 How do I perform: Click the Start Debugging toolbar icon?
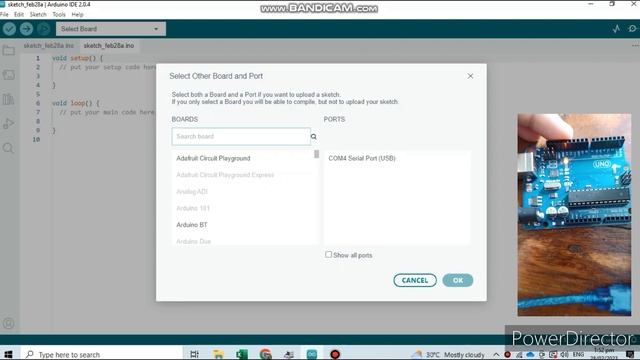(x=44, y=29)
